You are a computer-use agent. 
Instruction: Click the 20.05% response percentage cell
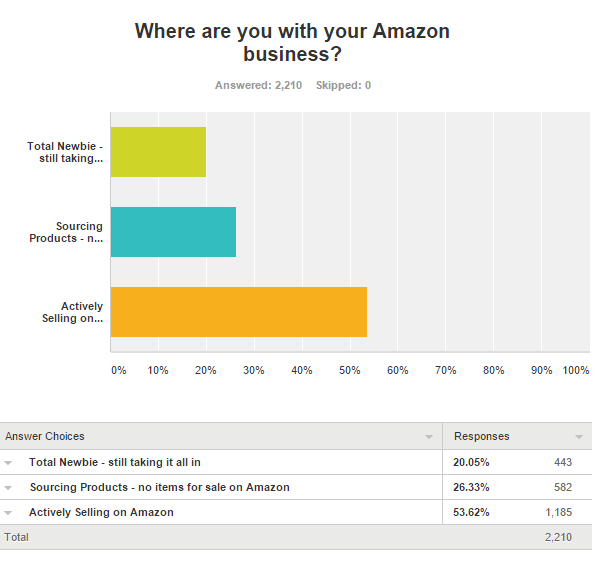pyautogui.click(x=471, y=462)
